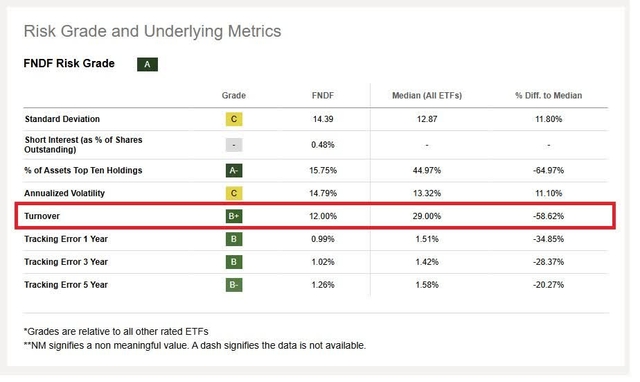Open the Standard Deviation metric label
The image size is (640, 382).
62,119
